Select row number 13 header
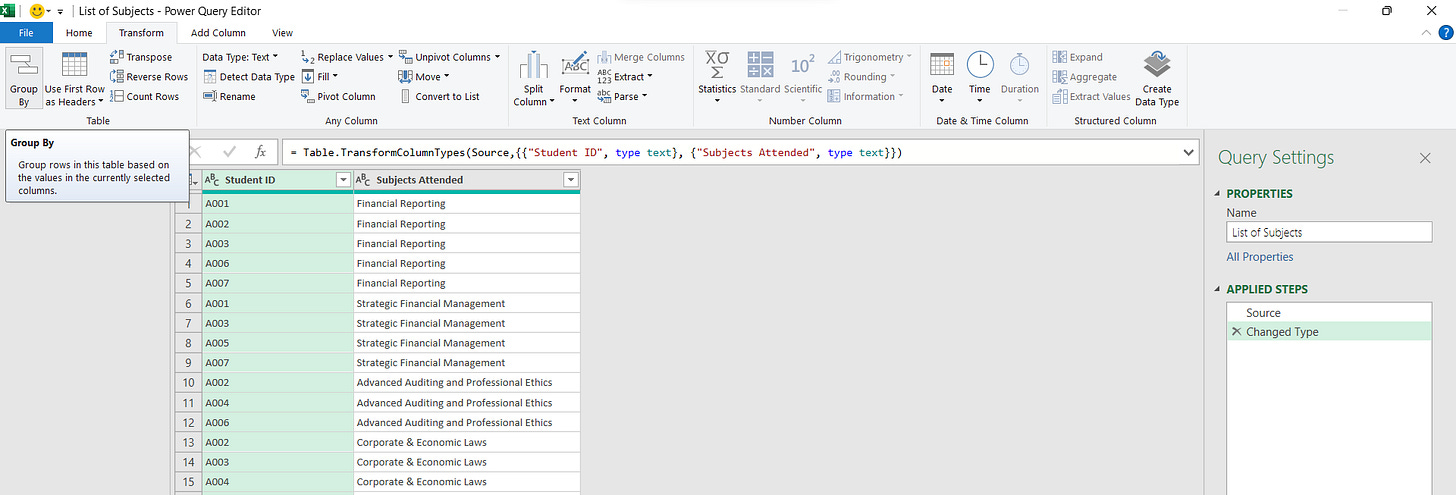This screenshot has width=1456, height=495. [188, 442]
